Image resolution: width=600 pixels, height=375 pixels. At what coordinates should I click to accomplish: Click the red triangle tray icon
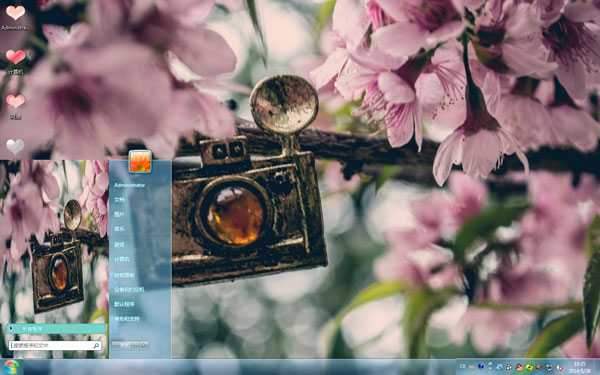point(538,367)
